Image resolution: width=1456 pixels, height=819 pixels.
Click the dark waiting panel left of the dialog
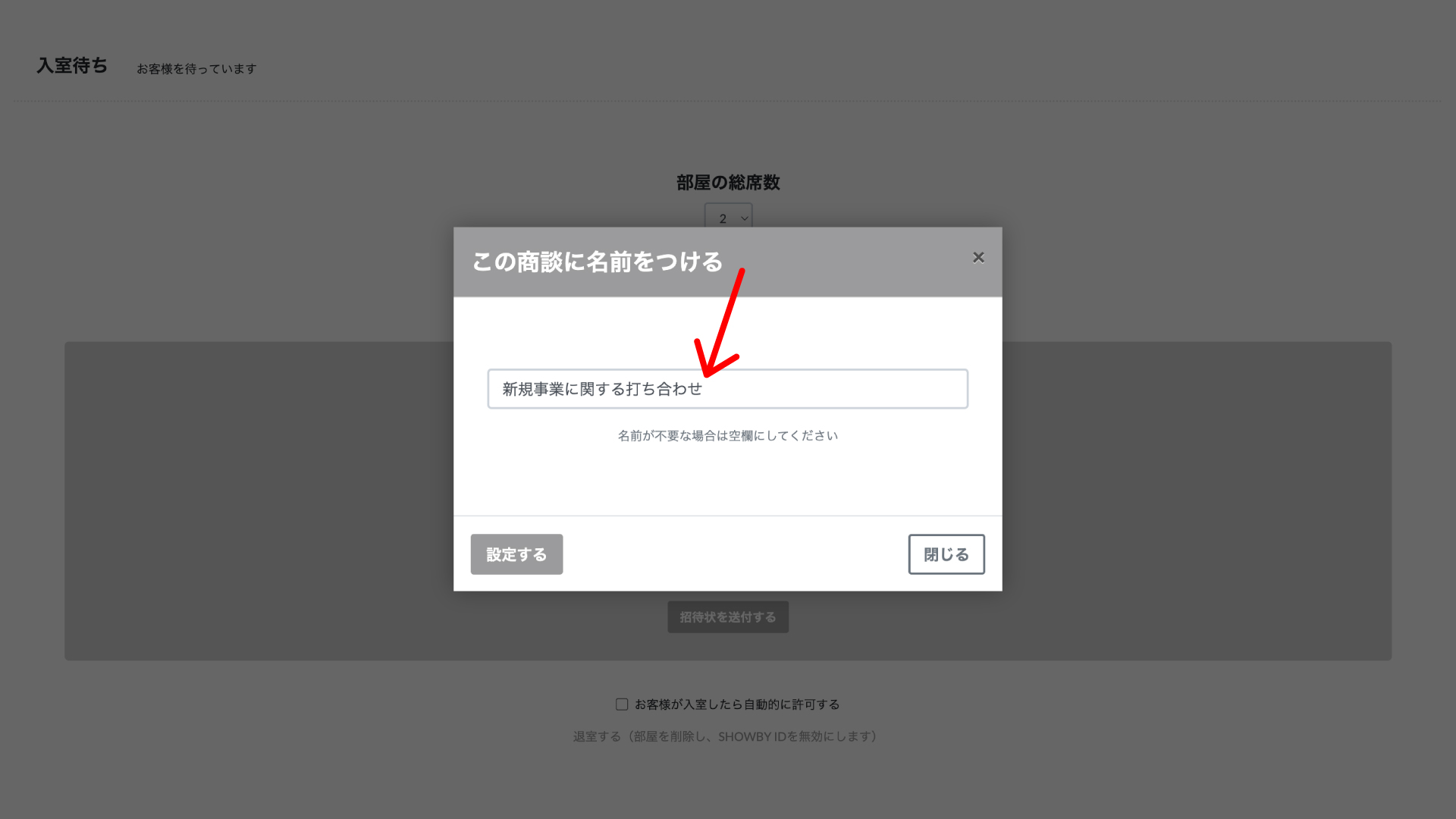click(x=259, y=500)
